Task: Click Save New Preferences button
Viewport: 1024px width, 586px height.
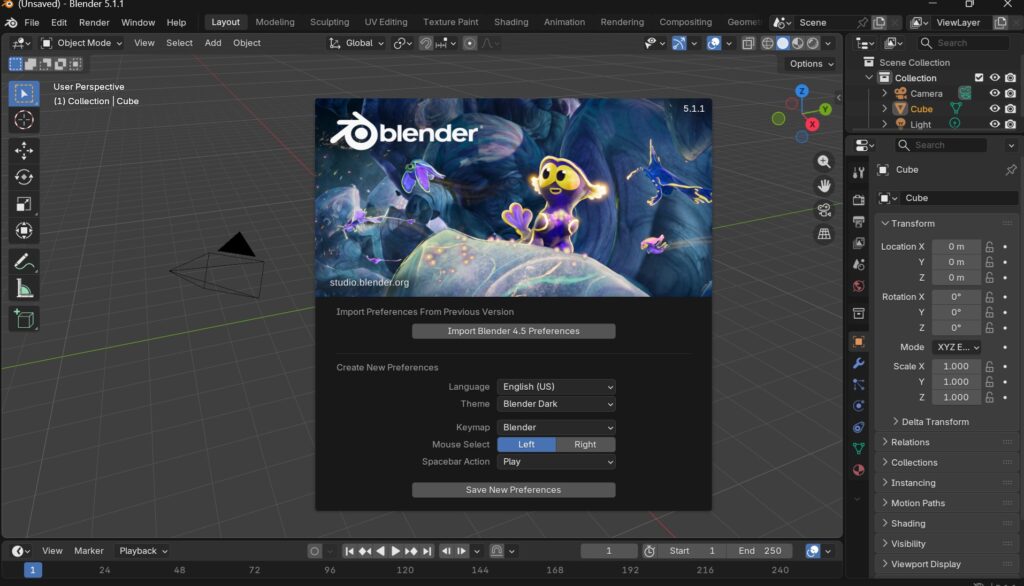Action: click(513, 490)
